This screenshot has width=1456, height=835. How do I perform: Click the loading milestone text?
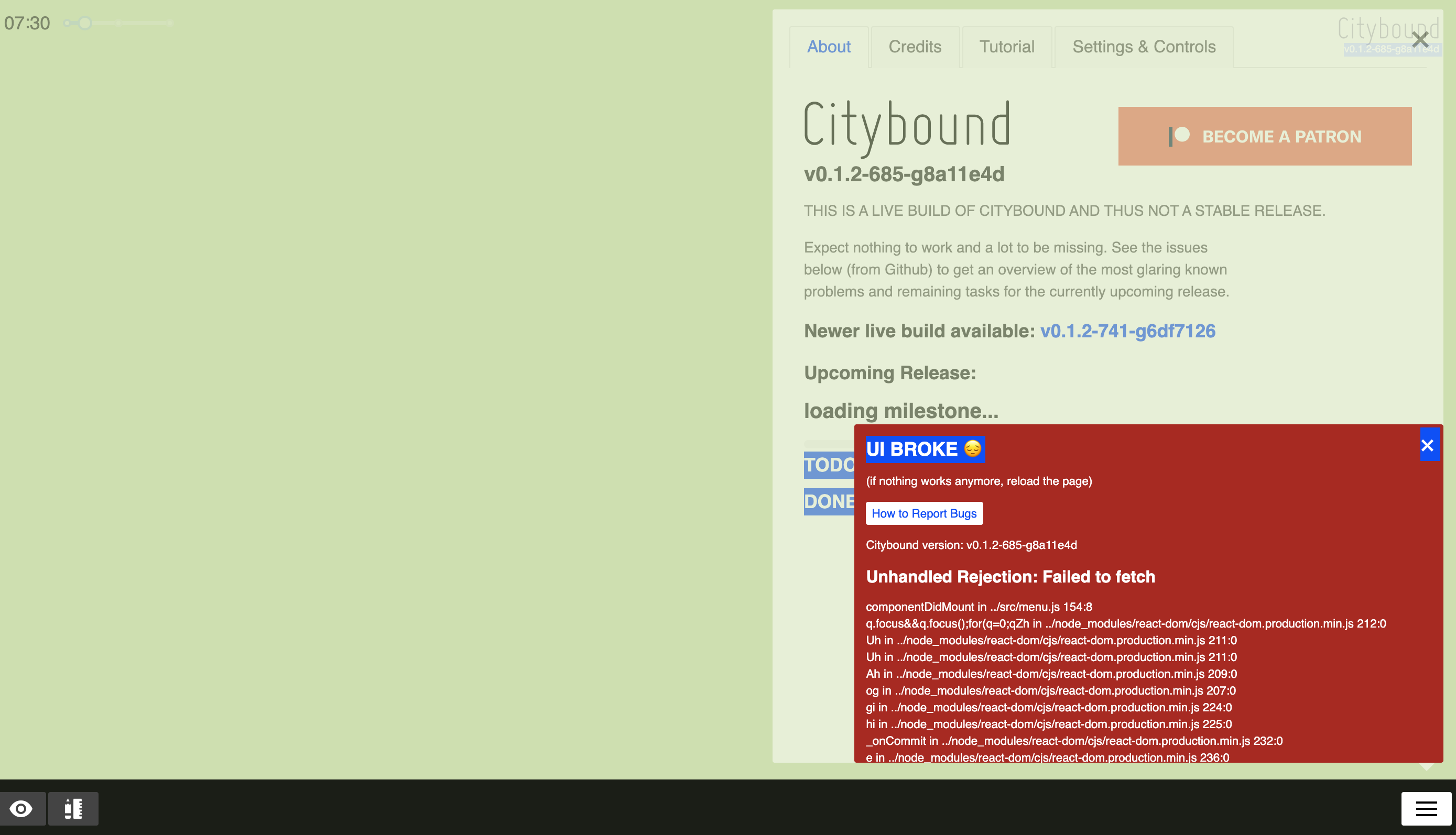pos(900,411)
